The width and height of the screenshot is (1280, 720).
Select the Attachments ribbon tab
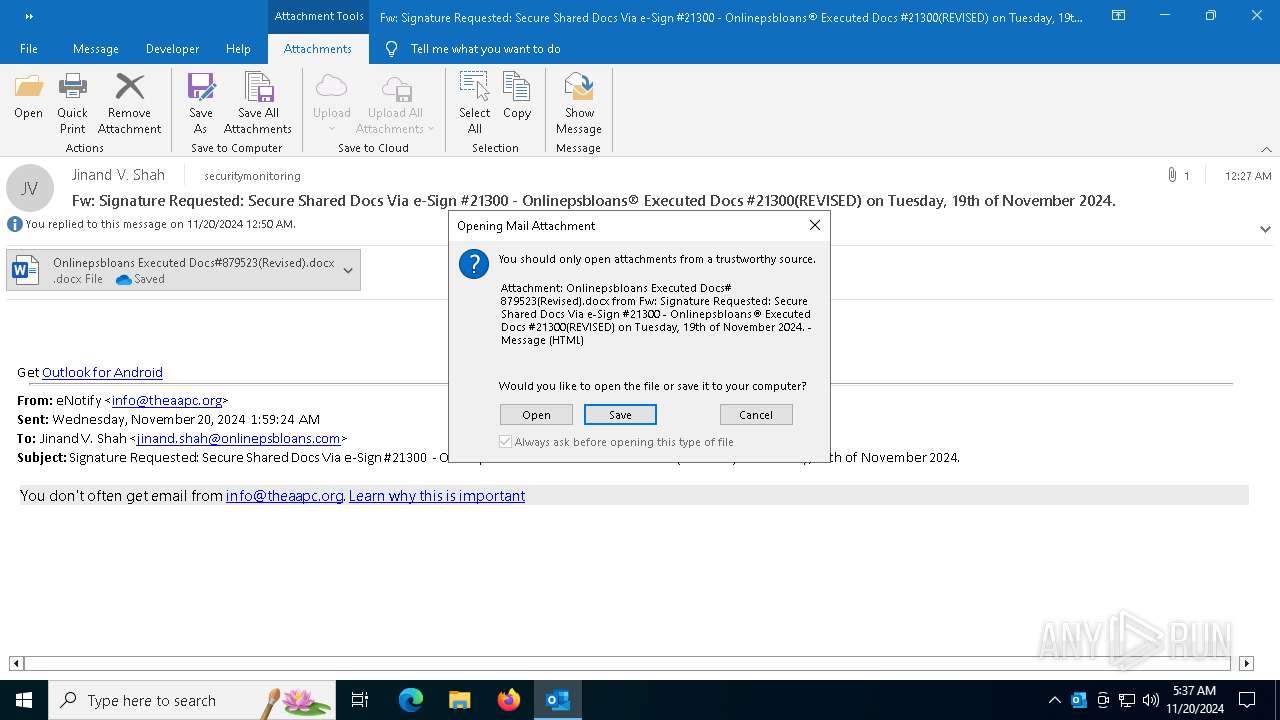[x=318, y=49]
